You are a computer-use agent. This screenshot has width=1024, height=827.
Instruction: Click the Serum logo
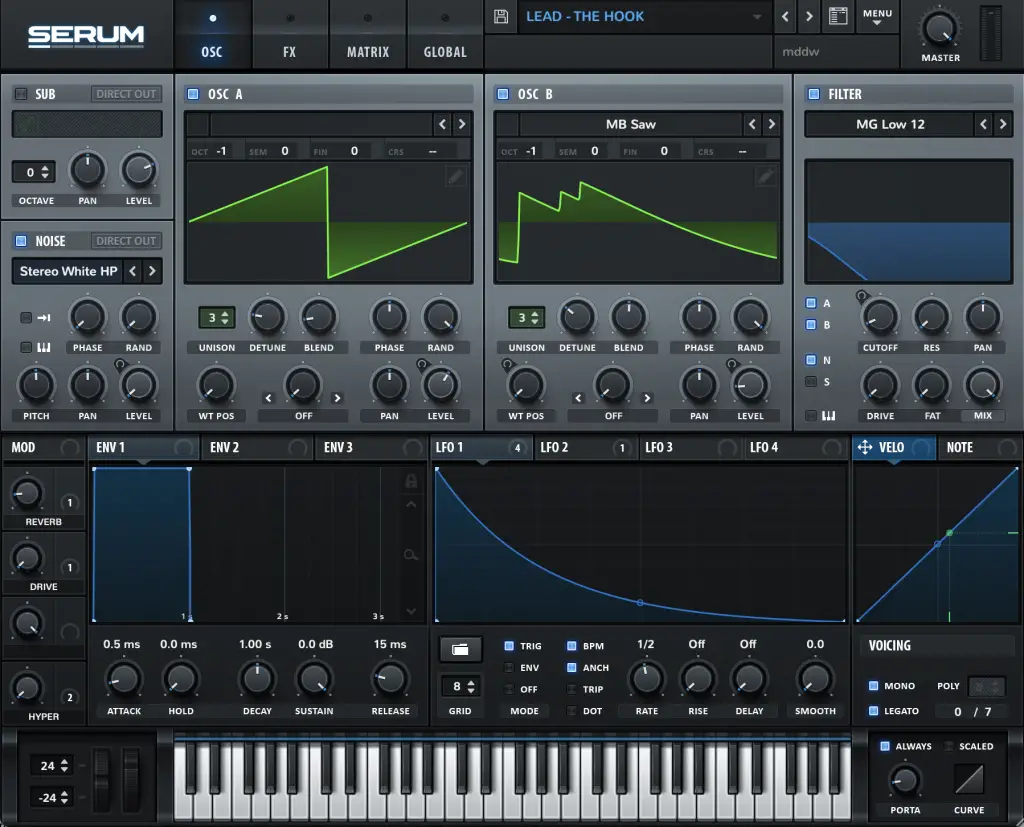pyautogui.click(x=86, y=36)
